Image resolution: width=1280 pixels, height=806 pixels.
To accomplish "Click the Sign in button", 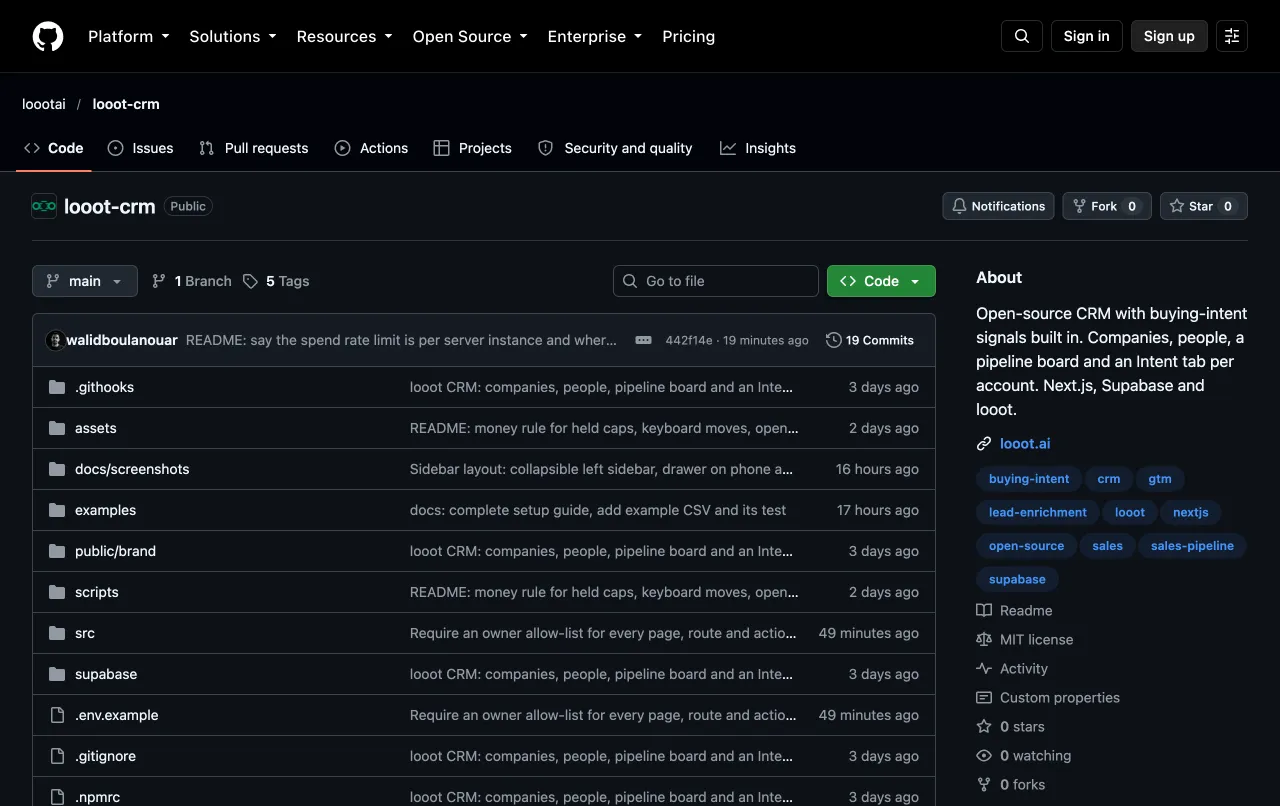I will [1087, 36].
